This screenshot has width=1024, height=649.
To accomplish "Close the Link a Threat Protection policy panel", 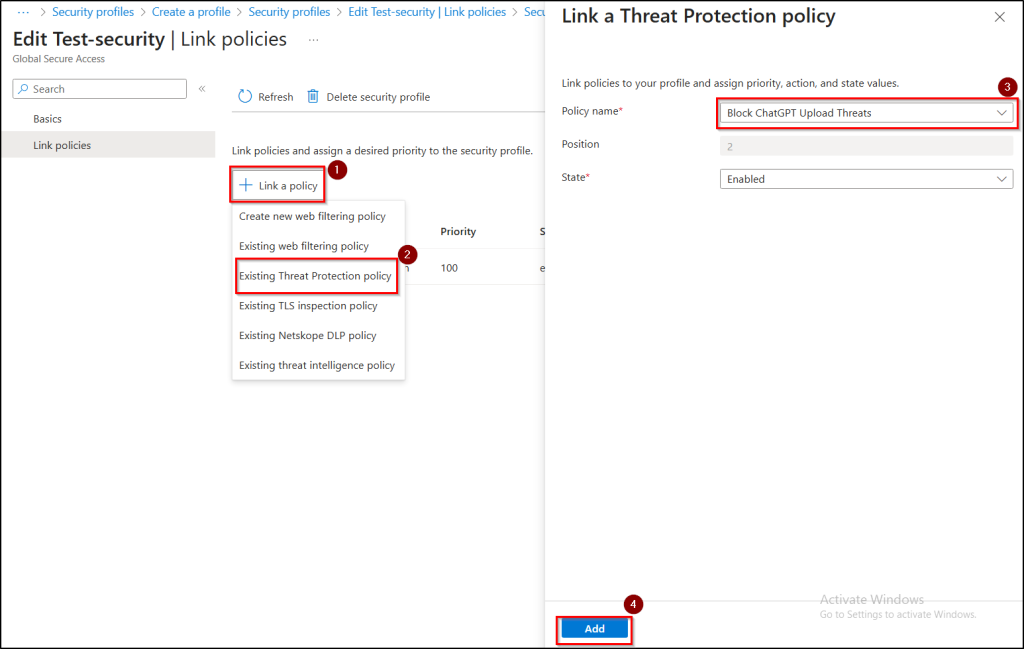I will coord(999,17).
